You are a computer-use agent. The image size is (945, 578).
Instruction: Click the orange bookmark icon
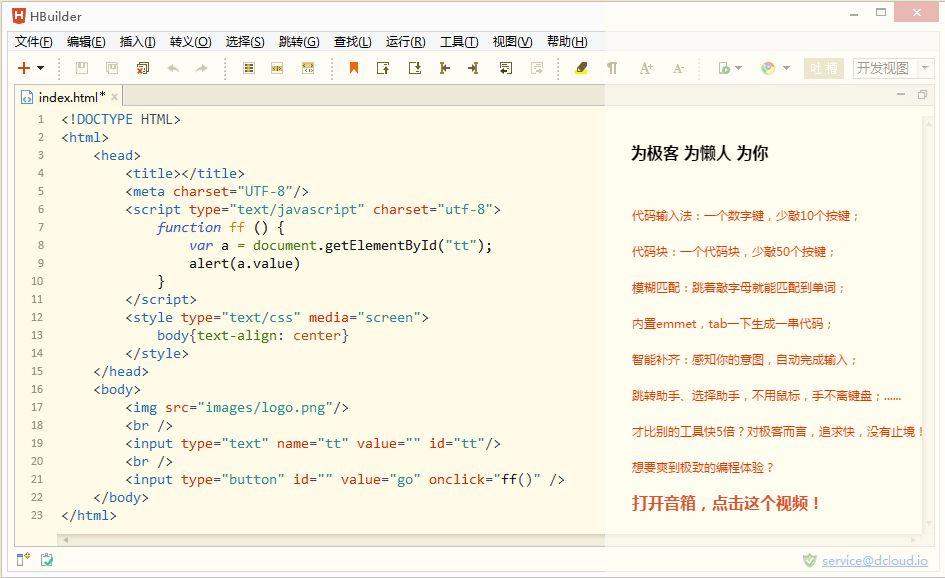[x=354, y=68]
